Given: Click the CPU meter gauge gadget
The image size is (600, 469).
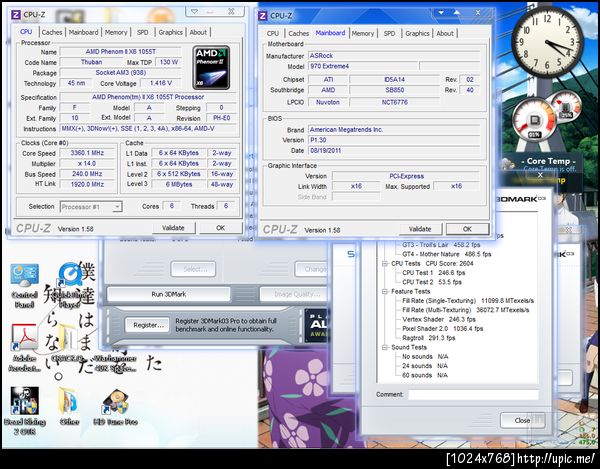Looking at the screenshot, I should click(534, 119).
